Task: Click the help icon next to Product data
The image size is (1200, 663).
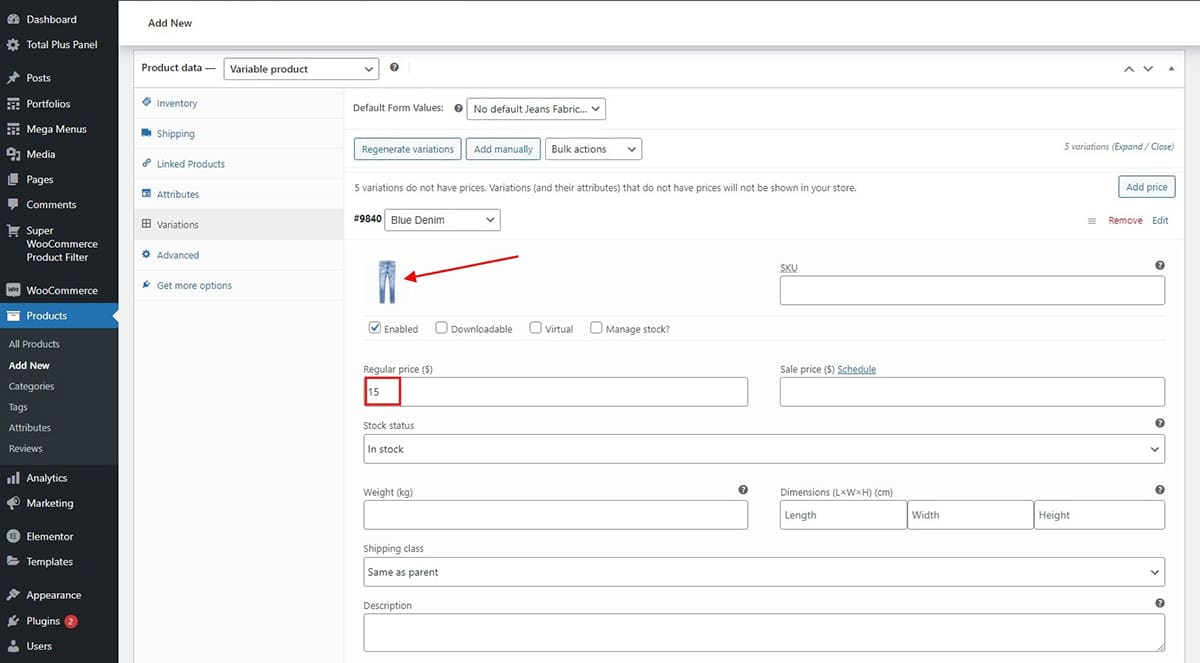Action: [x=394, y=68]
